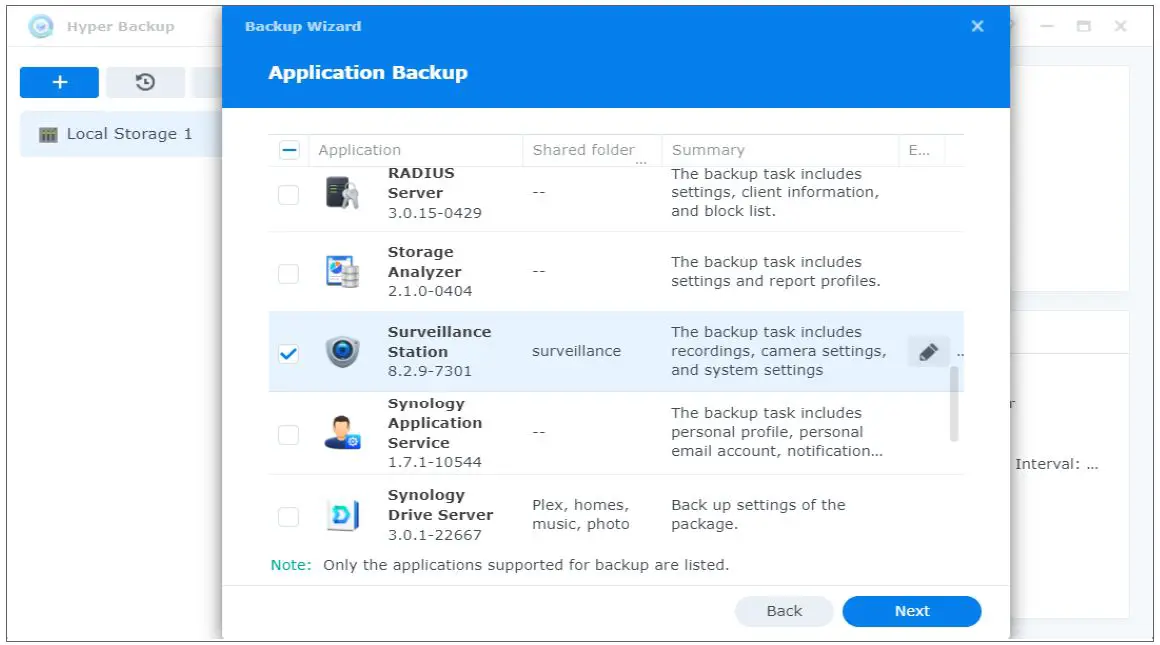Uncheck the Surveillance Station checkbox
Image resolution: width=1160 pixels, height=645 pixels.
288,351
